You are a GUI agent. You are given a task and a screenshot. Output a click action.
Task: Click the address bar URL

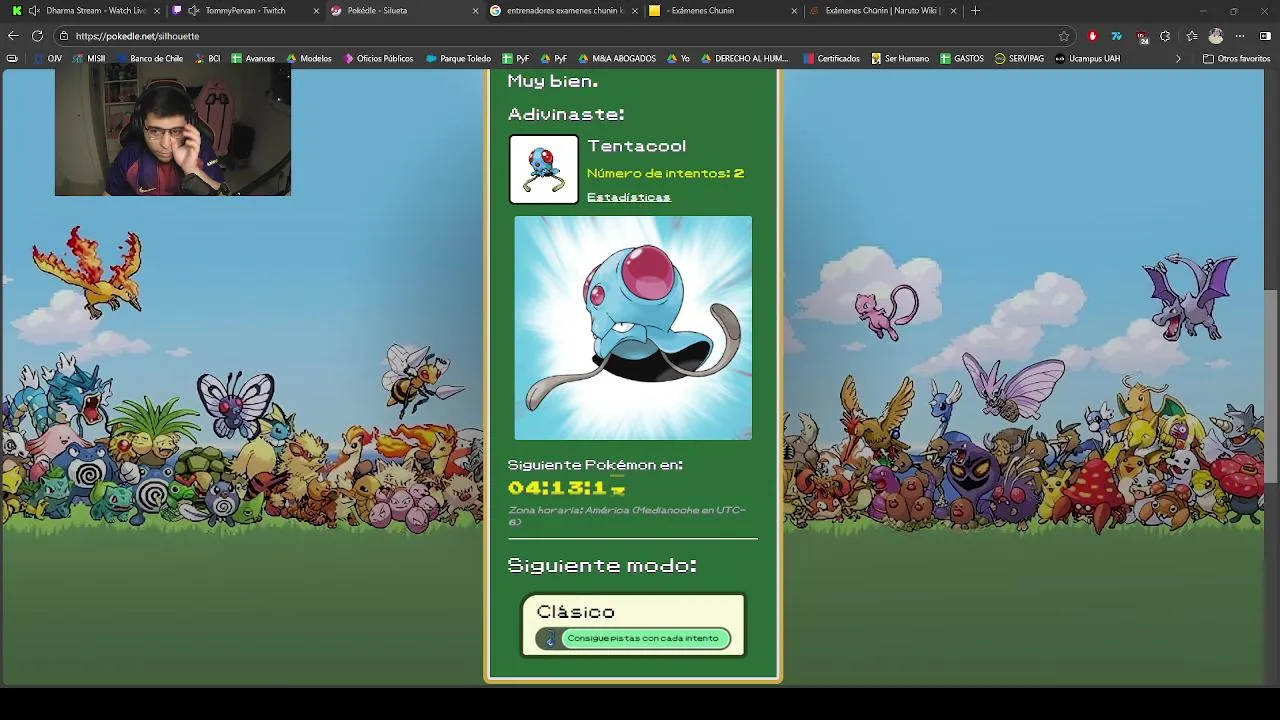click(x=137, y=36)
